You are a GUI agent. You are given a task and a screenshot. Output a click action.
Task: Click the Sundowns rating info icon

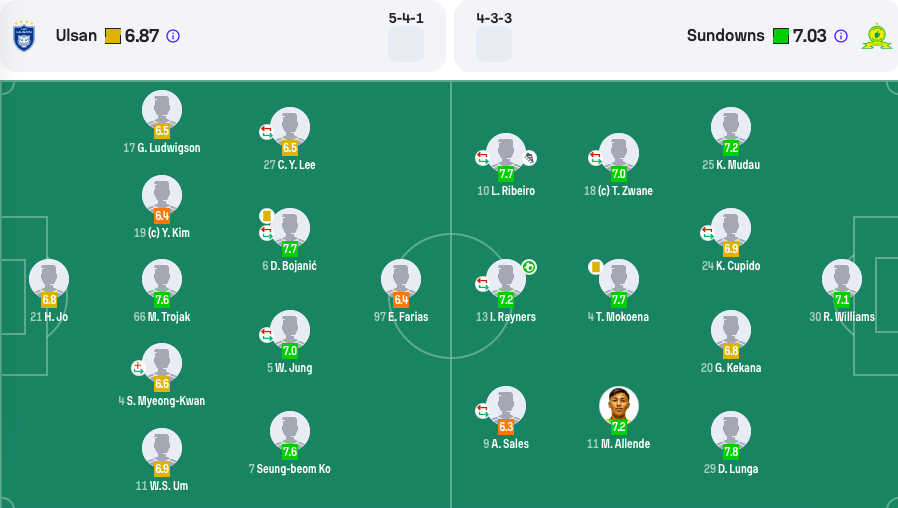click(841, 36)
